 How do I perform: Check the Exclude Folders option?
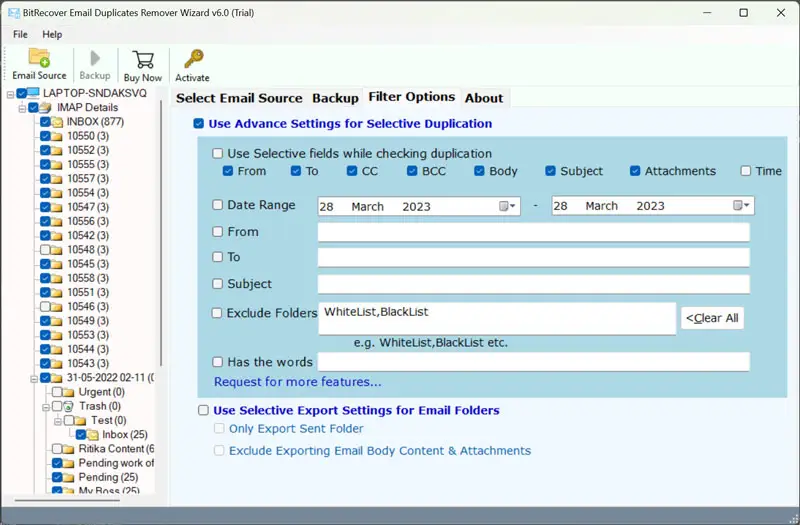(218, 313)
